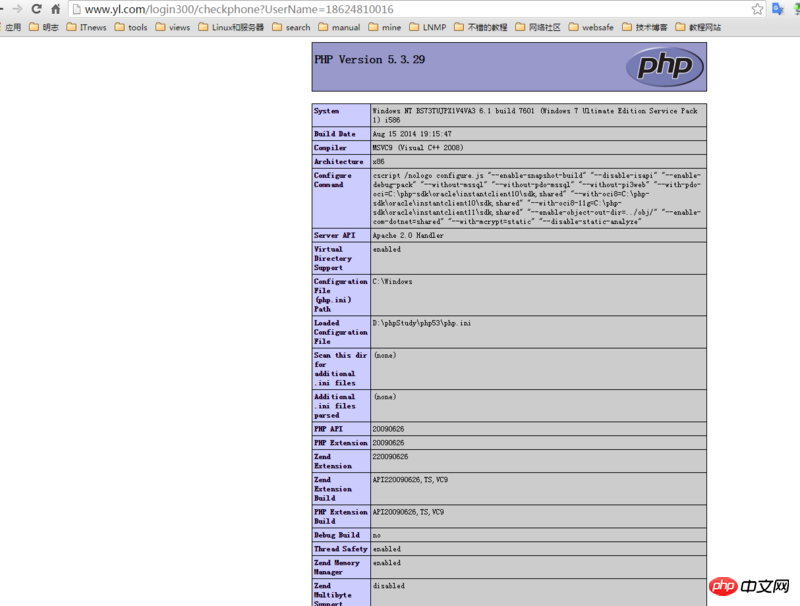The image size is (800, 606).
Task: Open the manual bookmark folder
Action: (x=339, y=28)
